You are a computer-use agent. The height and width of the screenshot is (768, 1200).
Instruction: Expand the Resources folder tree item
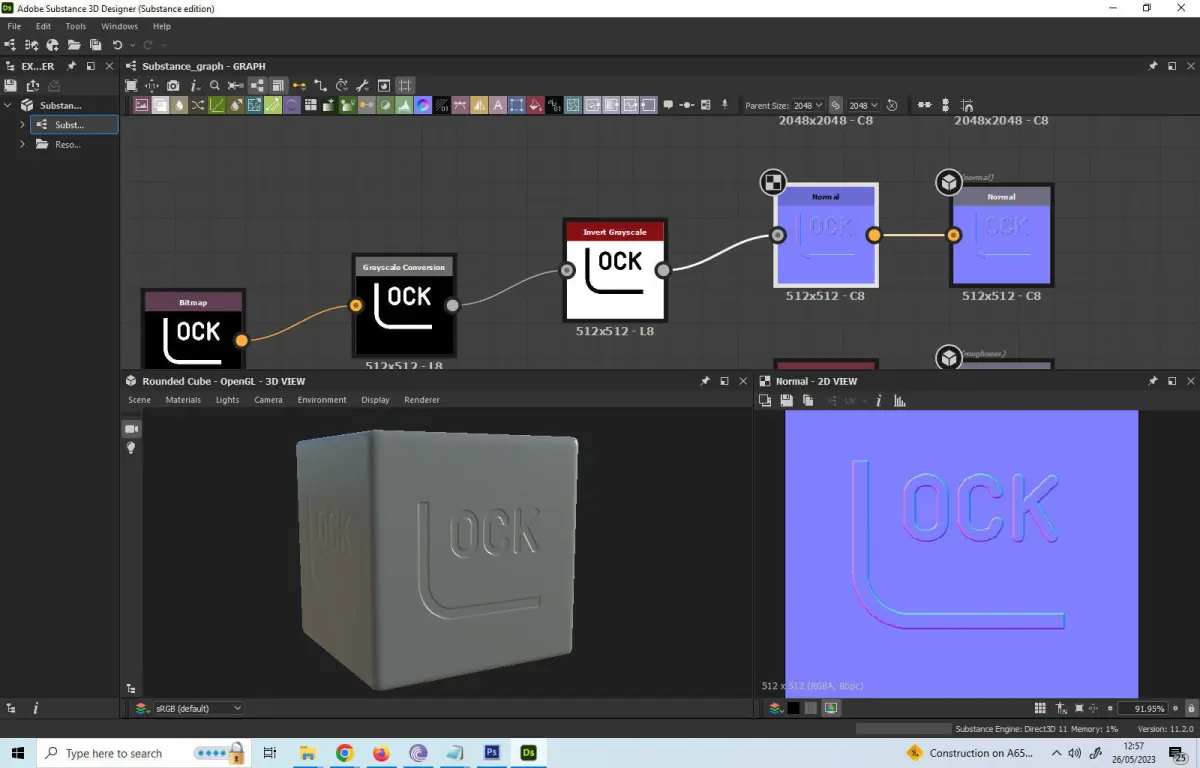point(23,144)
